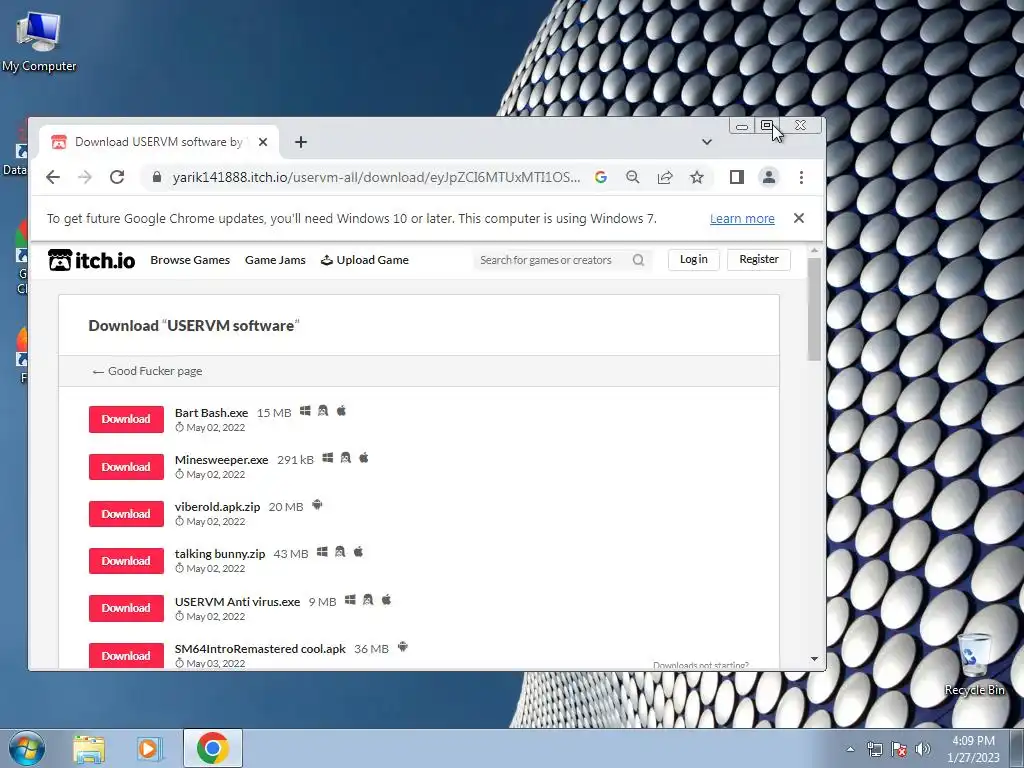Select the My Computer desktop icon
The width and height of the screenshot is (1024, 768).
point(39,40)
